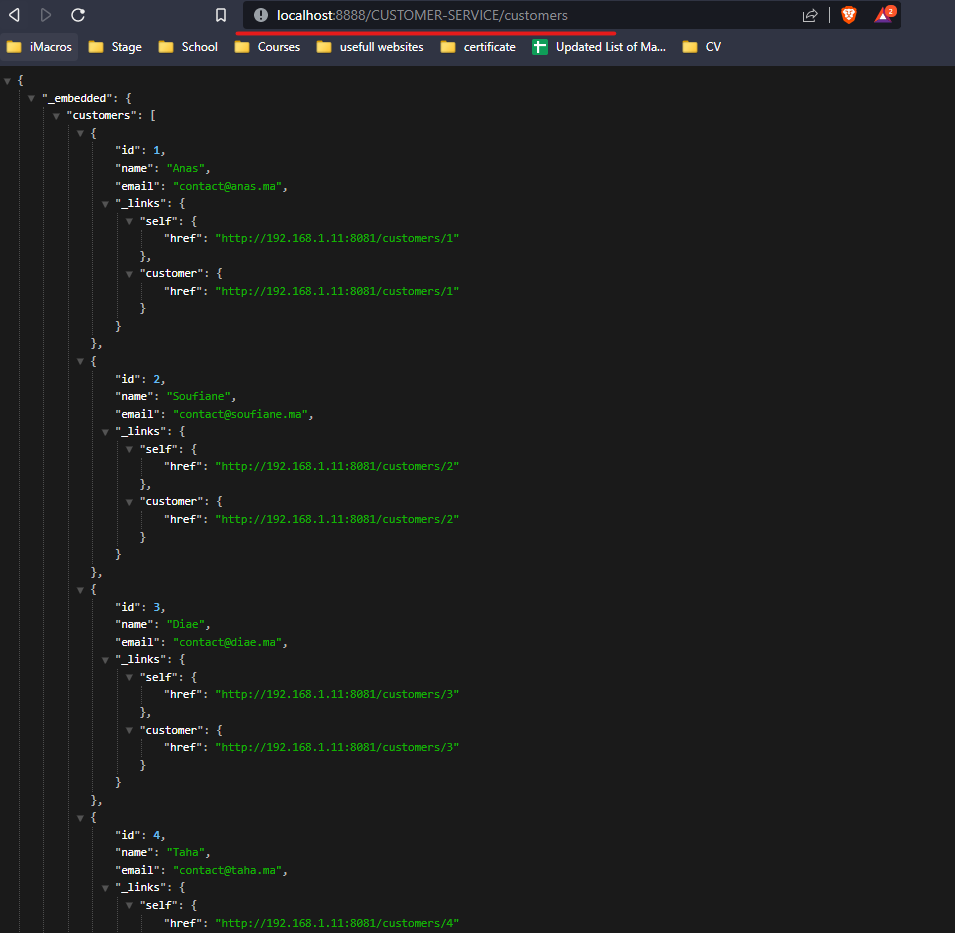The height and width of the screenshot is (933, 955).
Task: Click the share icon
Action: pyautogui.click(x=810, y=14)
